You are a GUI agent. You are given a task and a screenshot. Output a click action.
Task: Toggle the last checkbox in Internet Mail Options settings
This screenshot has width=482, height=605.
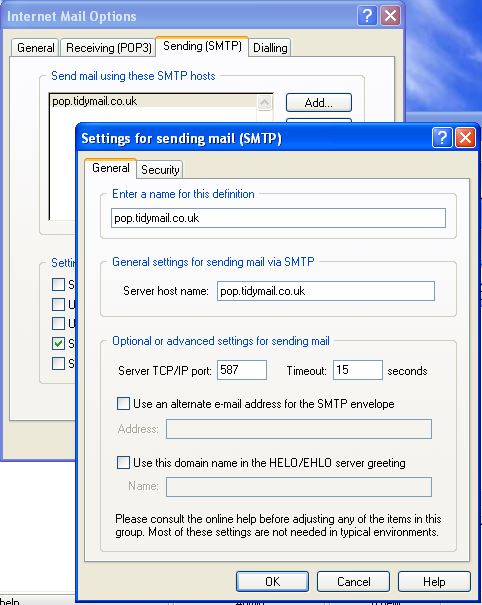pos(58,363)
